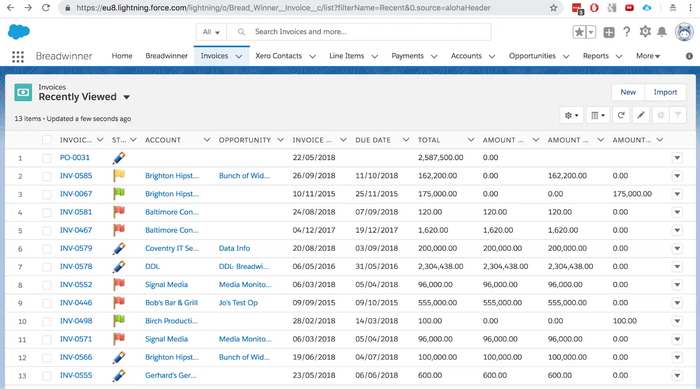Image resolution: width=700 pixels, height=389 pixels.
Task: Open Favorites star icon
Action: 579,32
